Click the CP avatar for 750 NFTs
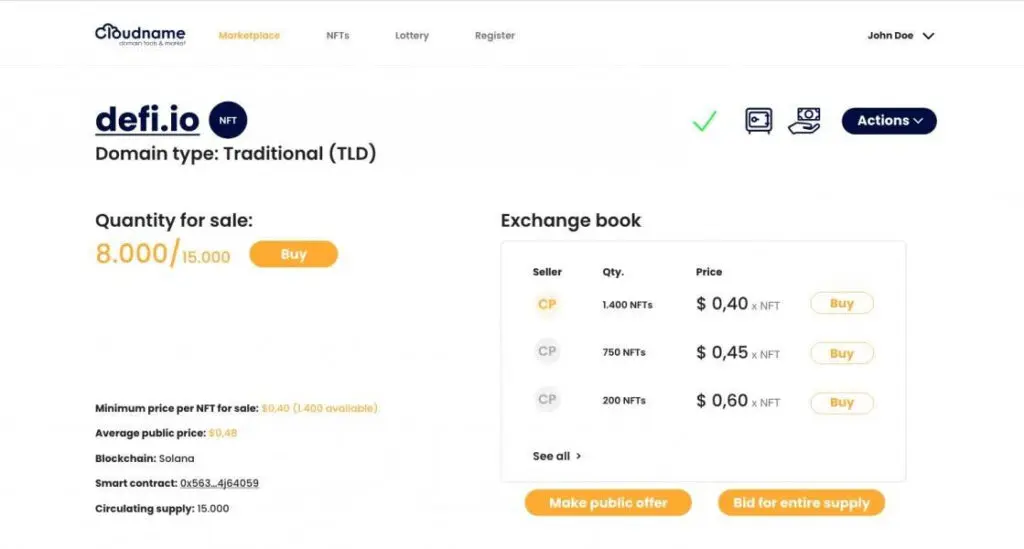This screenshot has height=549, width=1024. 547,352
